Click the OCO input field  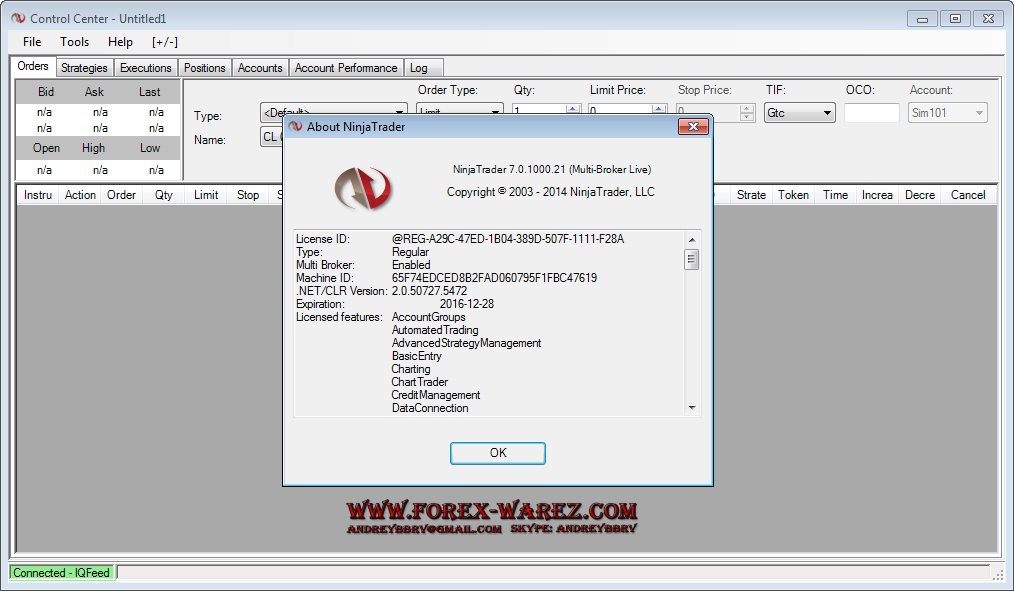pyautogui.click(x=871, y=113)
